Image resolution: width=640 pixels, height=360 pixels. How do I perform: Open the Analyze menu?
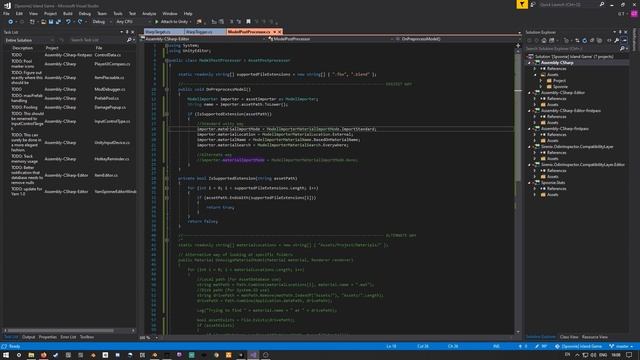click(x=149, y=13)
